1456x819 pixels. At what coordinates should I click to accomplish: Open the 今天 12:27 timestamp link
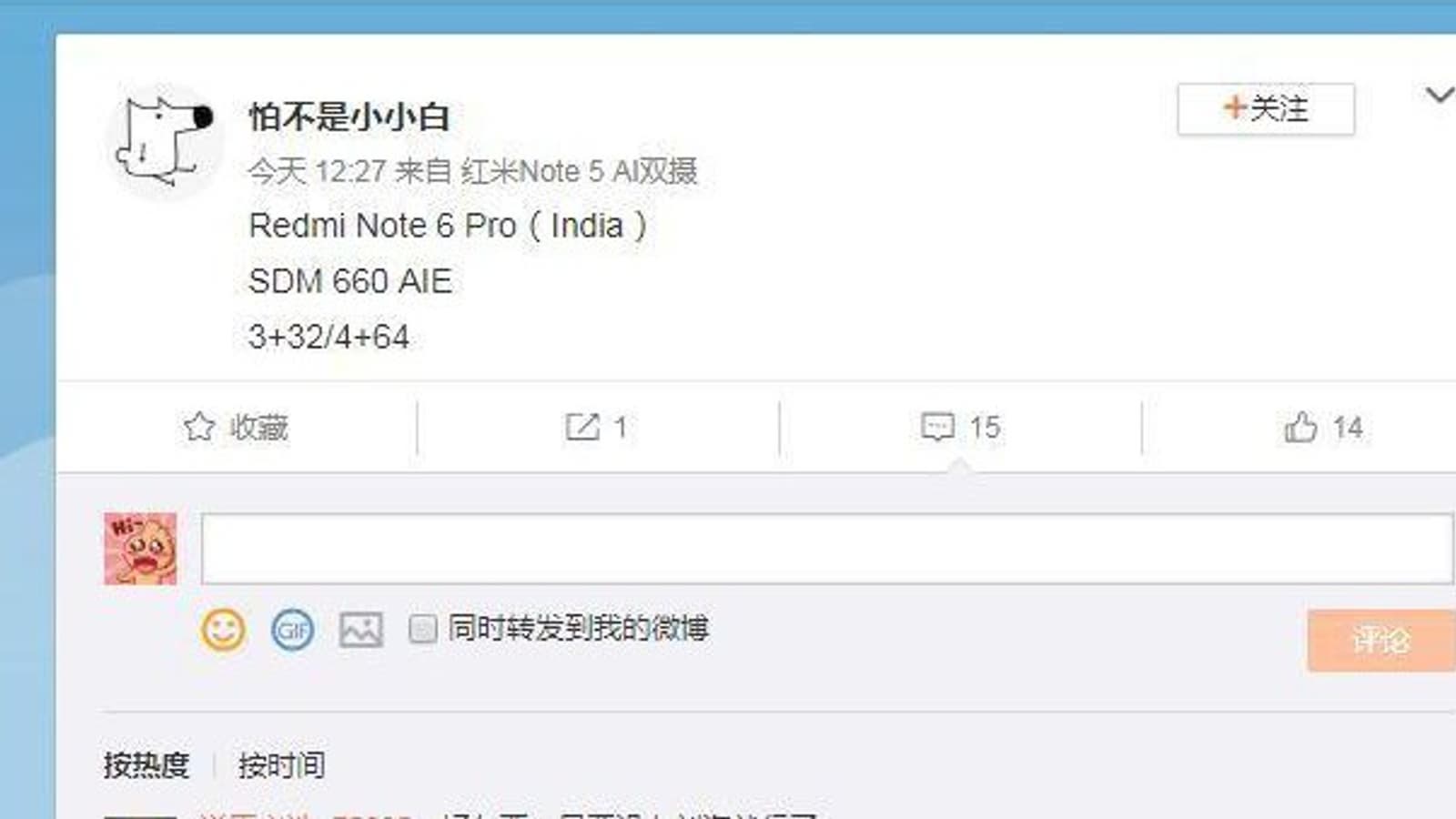(317, 171)
